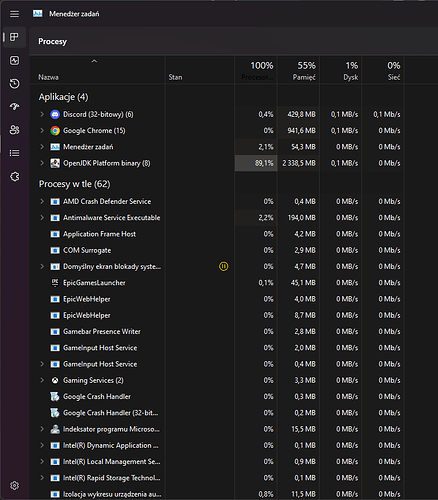Screen dimensions: 438x500
Task: Open Task Manager settings gear
Action: pyautogui.click(x=14, y=485)
